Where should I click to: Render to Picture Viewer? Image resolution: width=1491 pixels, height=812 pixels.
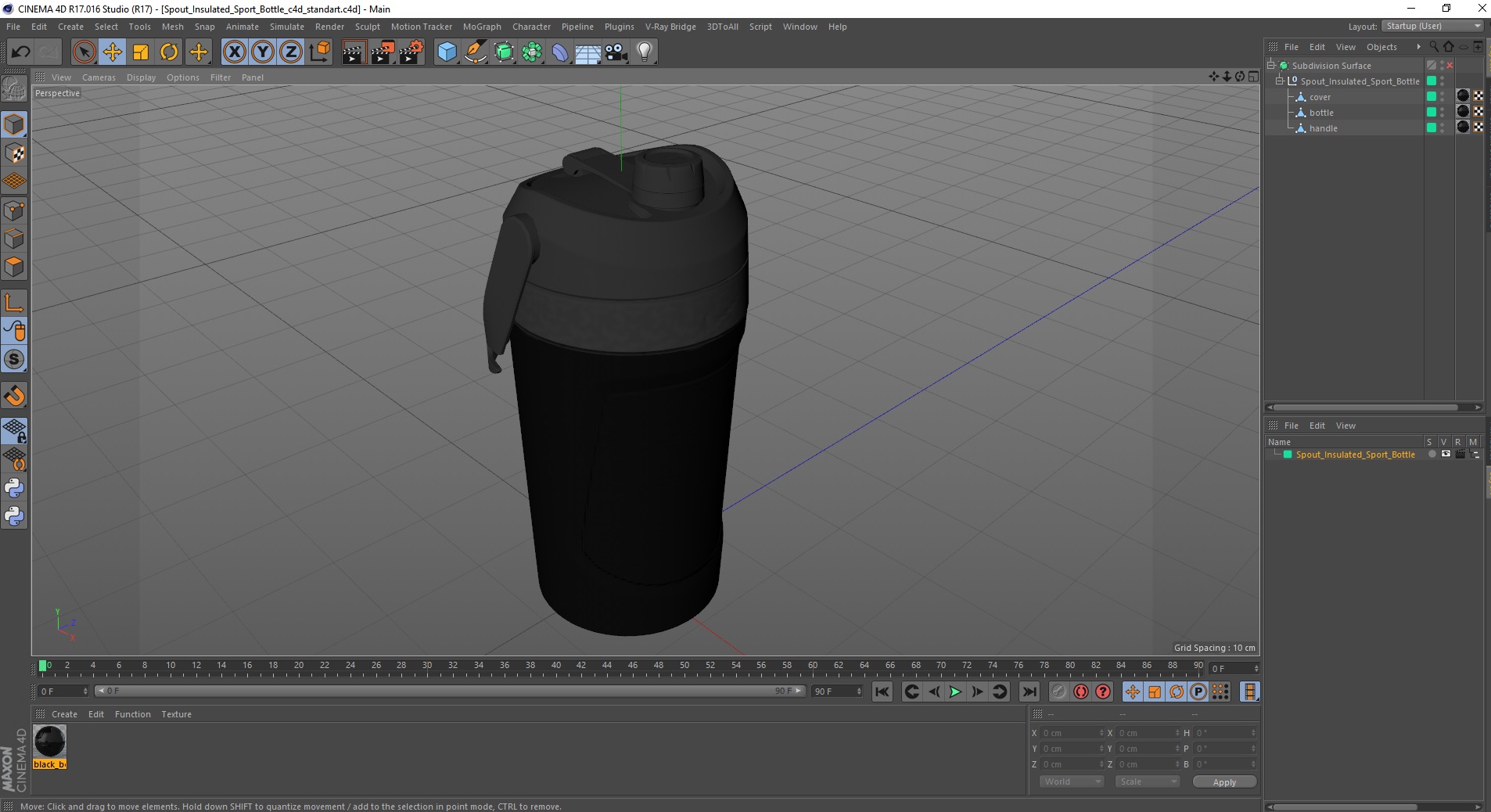[x=383, y=52]
